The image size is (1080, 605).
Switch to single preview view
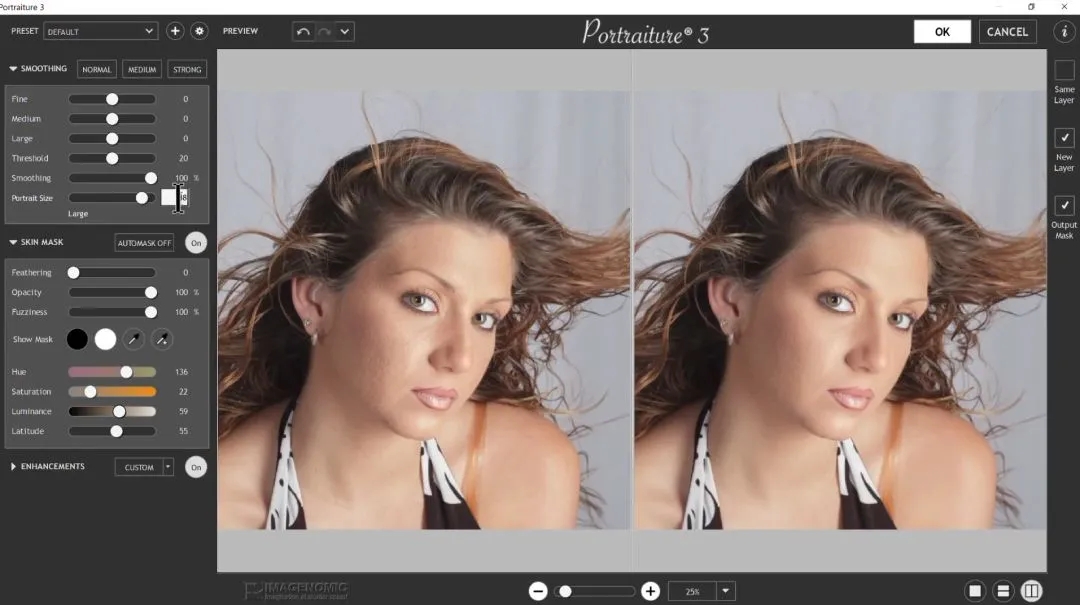(x=975, y=591)
